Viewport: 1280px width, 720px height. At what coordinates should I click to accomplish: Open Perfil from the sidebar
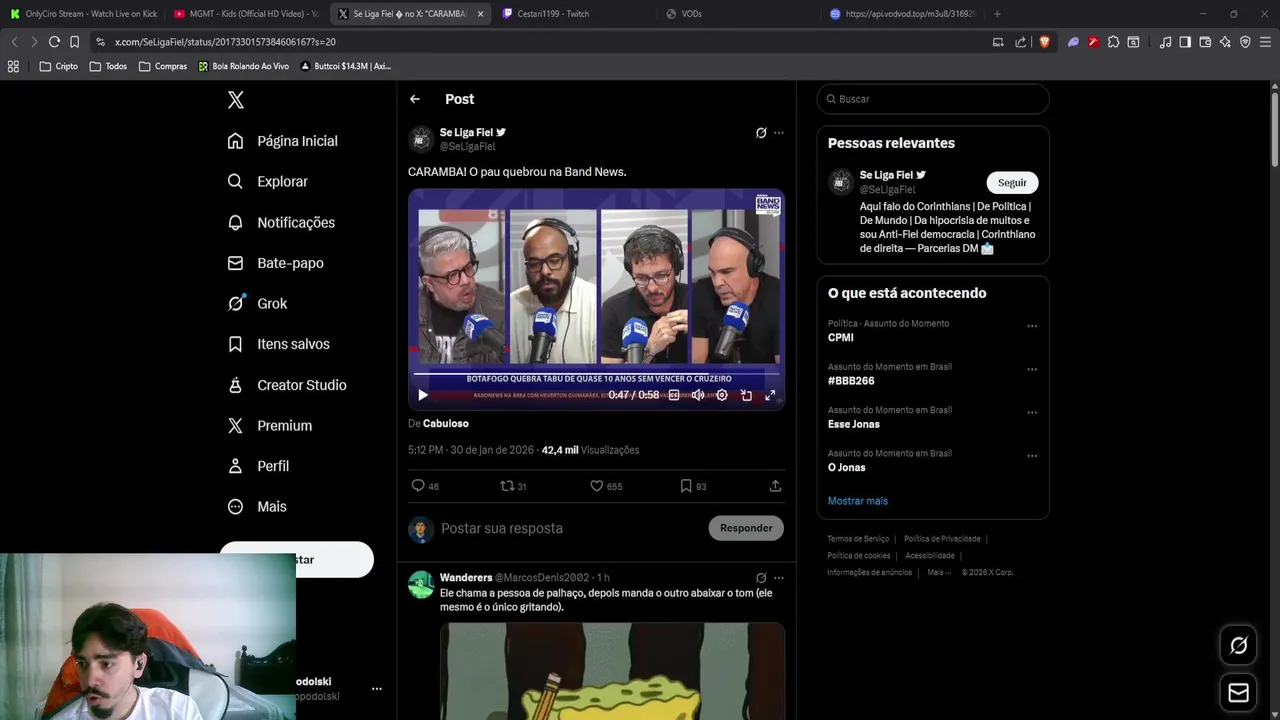258,466
